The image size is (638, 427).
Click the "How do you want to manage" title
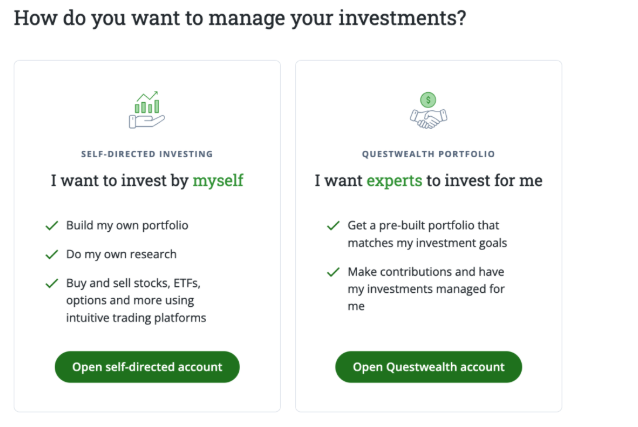(240, 18)
